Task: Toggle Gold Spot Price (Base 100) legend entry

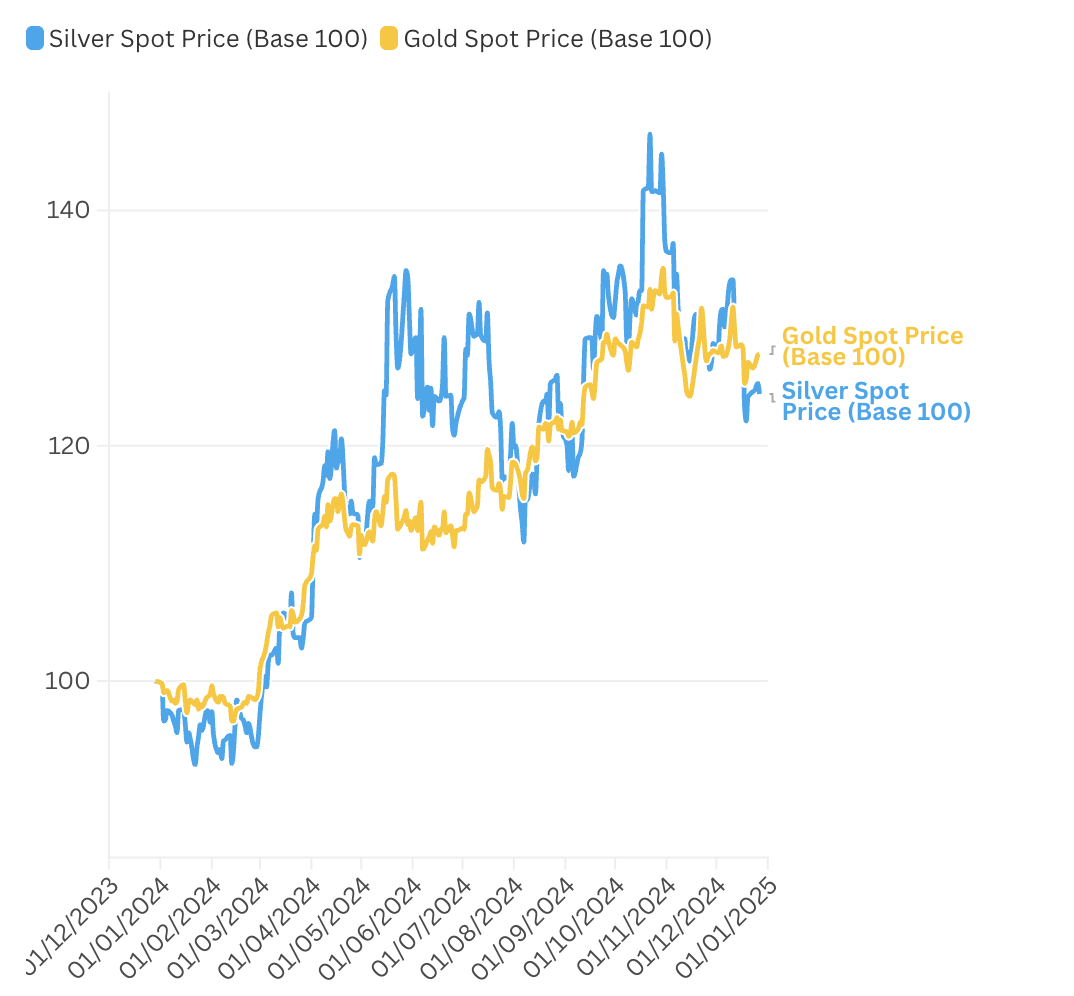Action: pyautogui.click(x=547, y=38)
